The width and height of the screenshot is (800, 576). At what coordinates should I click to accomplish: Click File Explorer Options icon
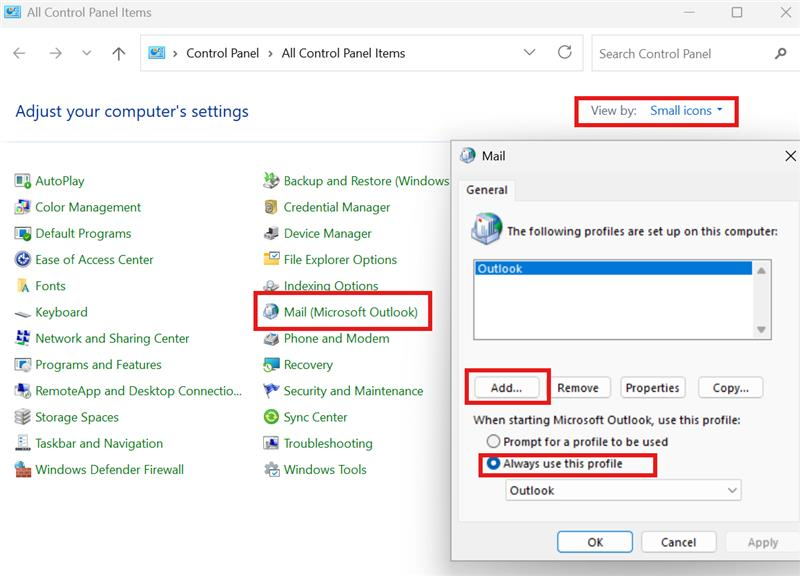(271, 259)
